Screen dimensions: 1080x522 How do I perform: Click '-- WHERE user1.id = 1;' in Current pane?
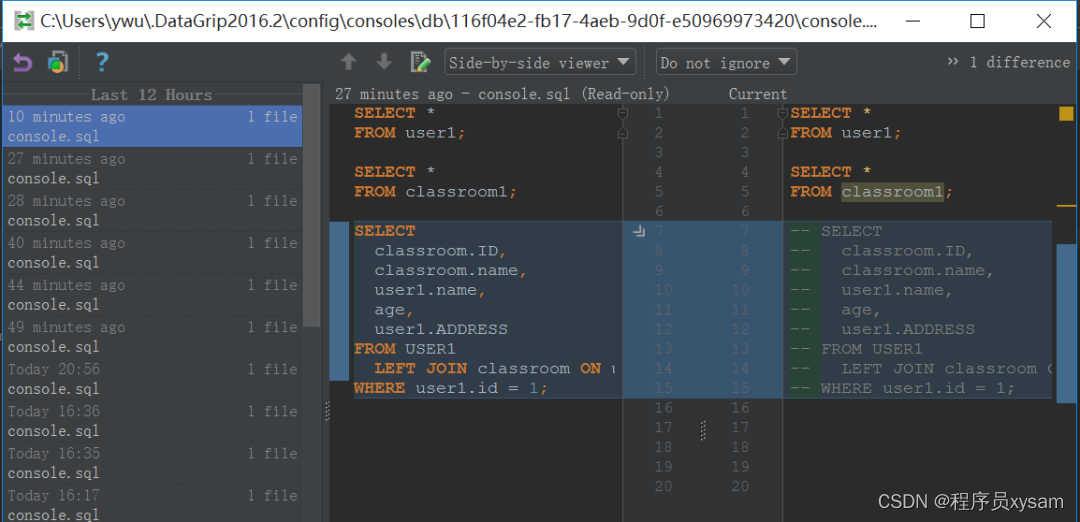click(903, 388)
